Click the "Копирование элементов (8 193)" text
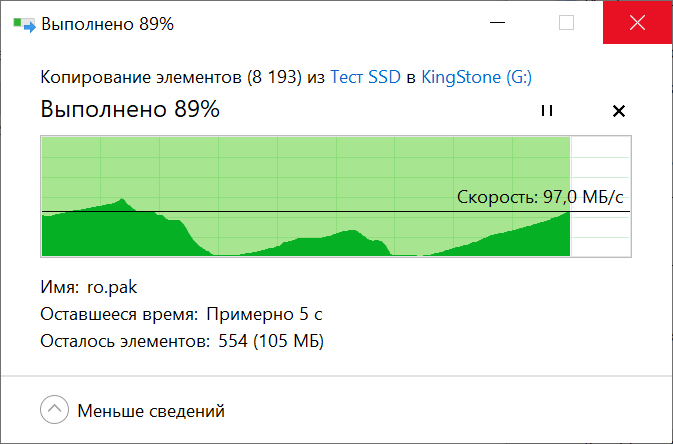Image resolution: width=673 pixels, height=444 pixels. tap(171, 77)
